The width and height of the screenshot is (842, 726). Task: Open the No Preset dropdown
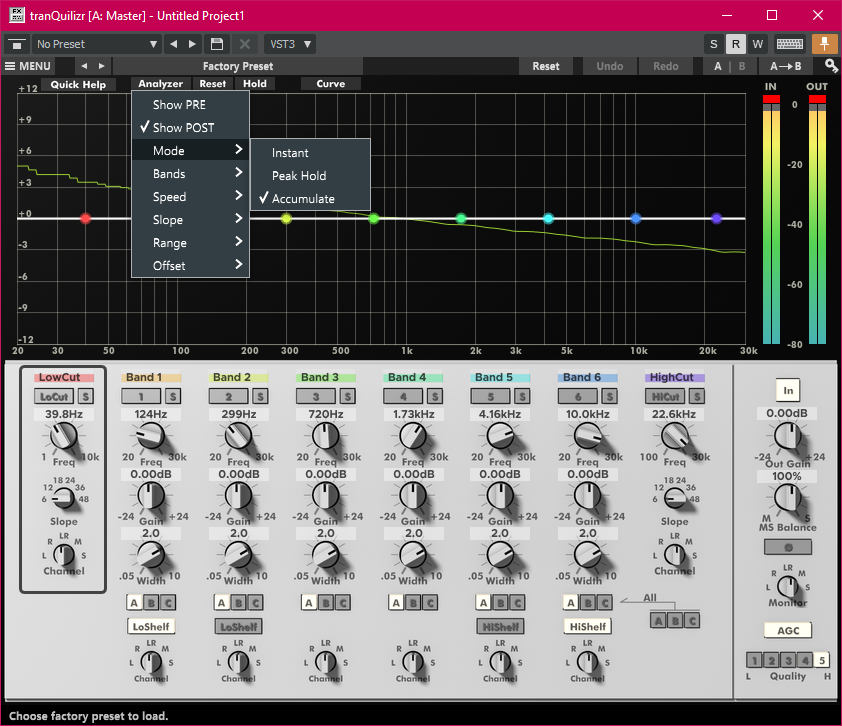[x=97, y=44]
